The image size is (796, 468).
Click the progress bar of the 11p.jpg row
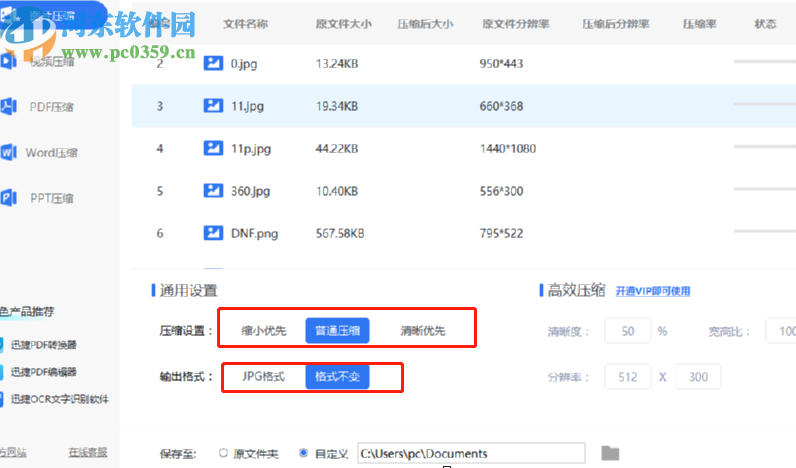(765, 146)
